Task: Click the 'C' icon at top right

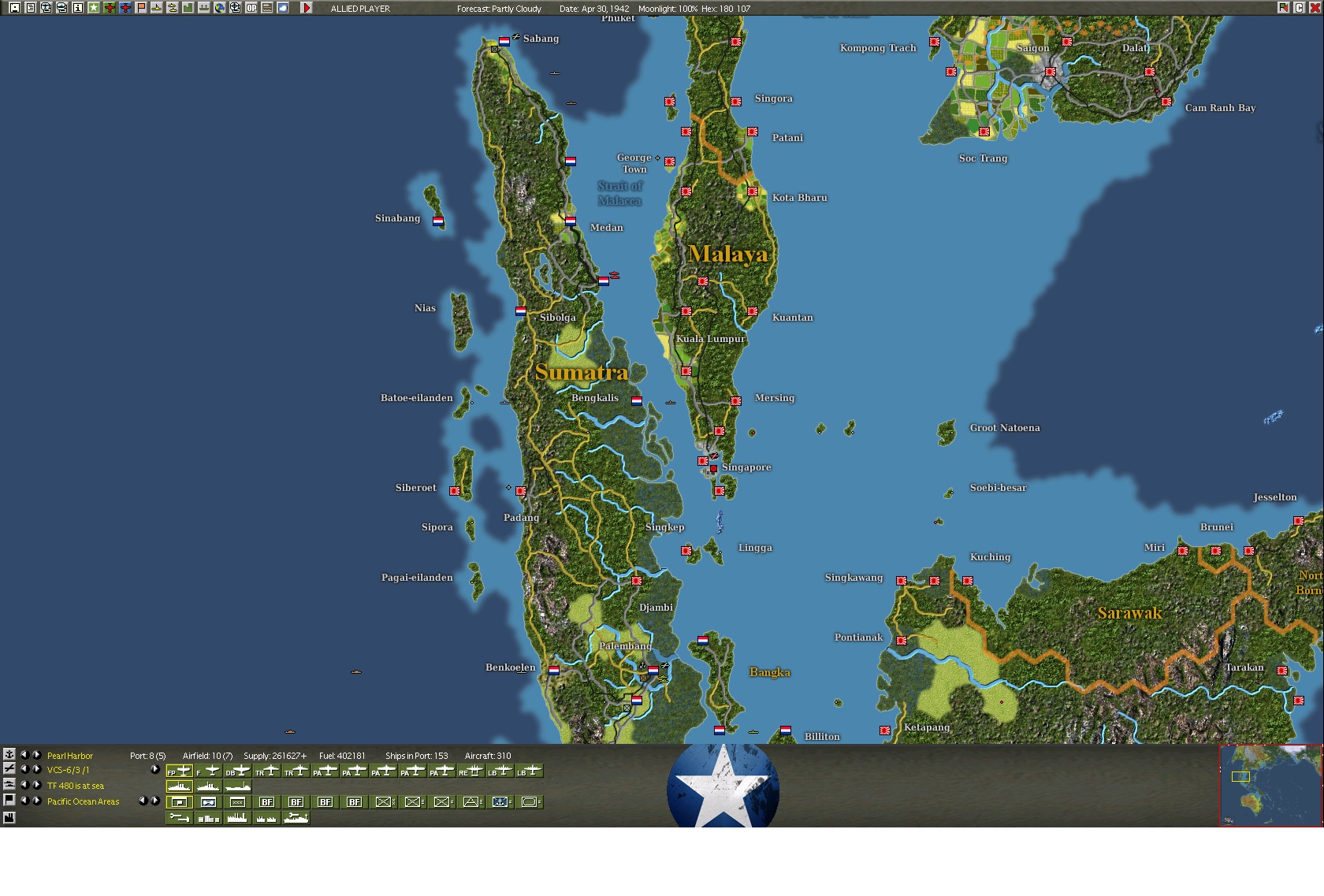Action: coord(1299,8)
